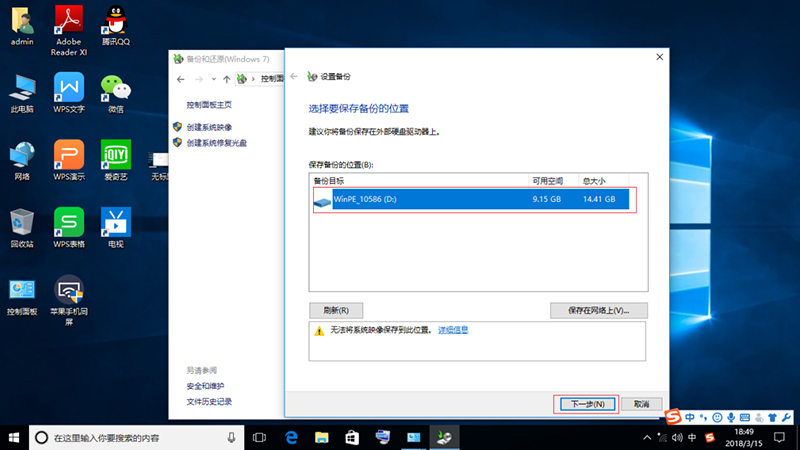Click the volume icon in tray
The image size is (800, 450).
point(677,437)
